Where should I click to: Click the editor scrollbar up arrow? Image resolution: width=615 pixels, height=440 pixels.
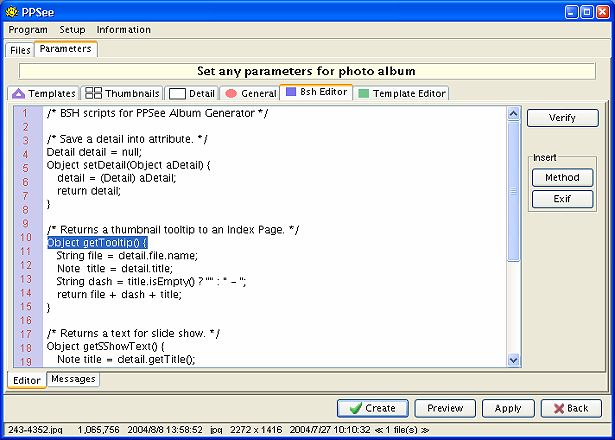513,114
